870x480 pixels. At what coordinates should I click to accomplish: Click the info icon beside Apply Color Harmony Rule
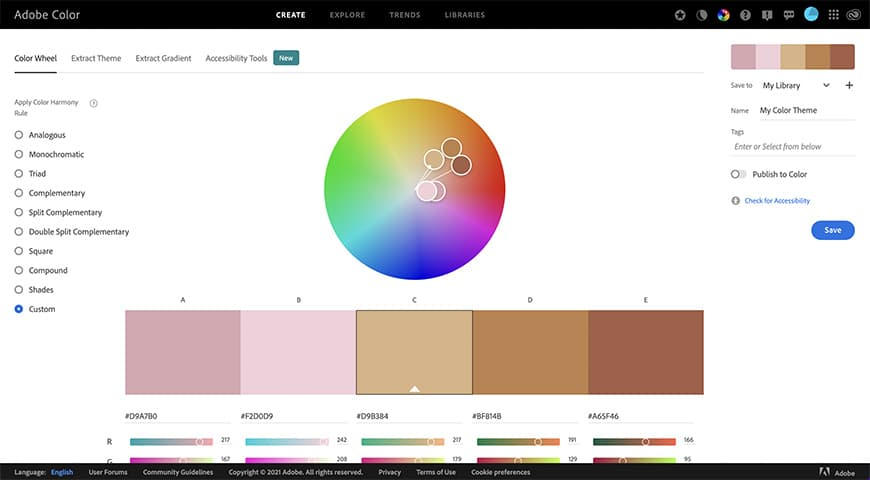[x=94, y=103]
